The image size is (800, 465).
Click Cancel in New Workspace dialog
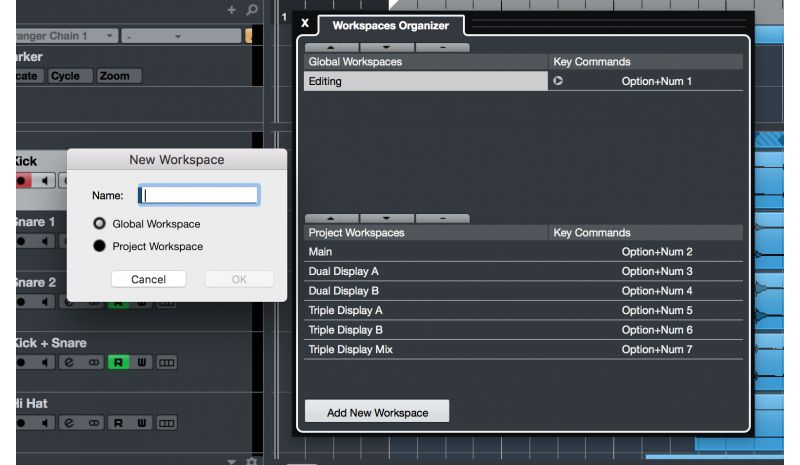[148, 279]
